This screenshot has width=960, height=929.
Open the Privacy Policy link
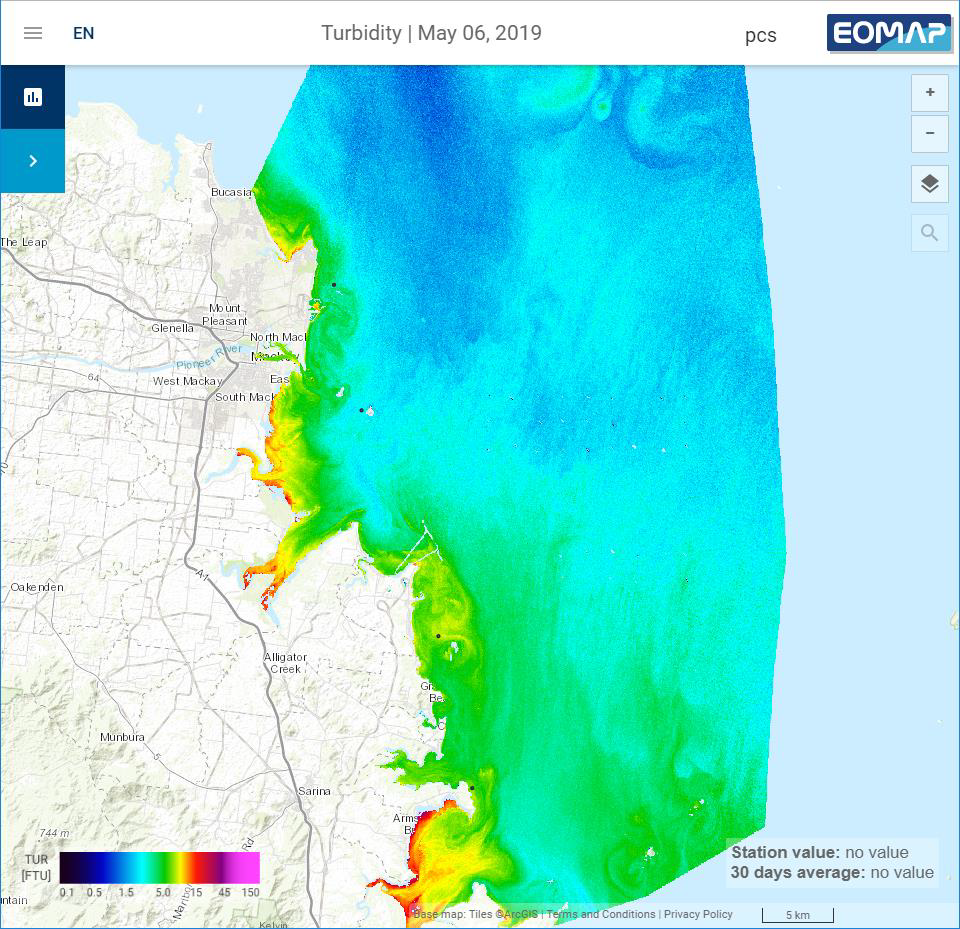[698, 914]
